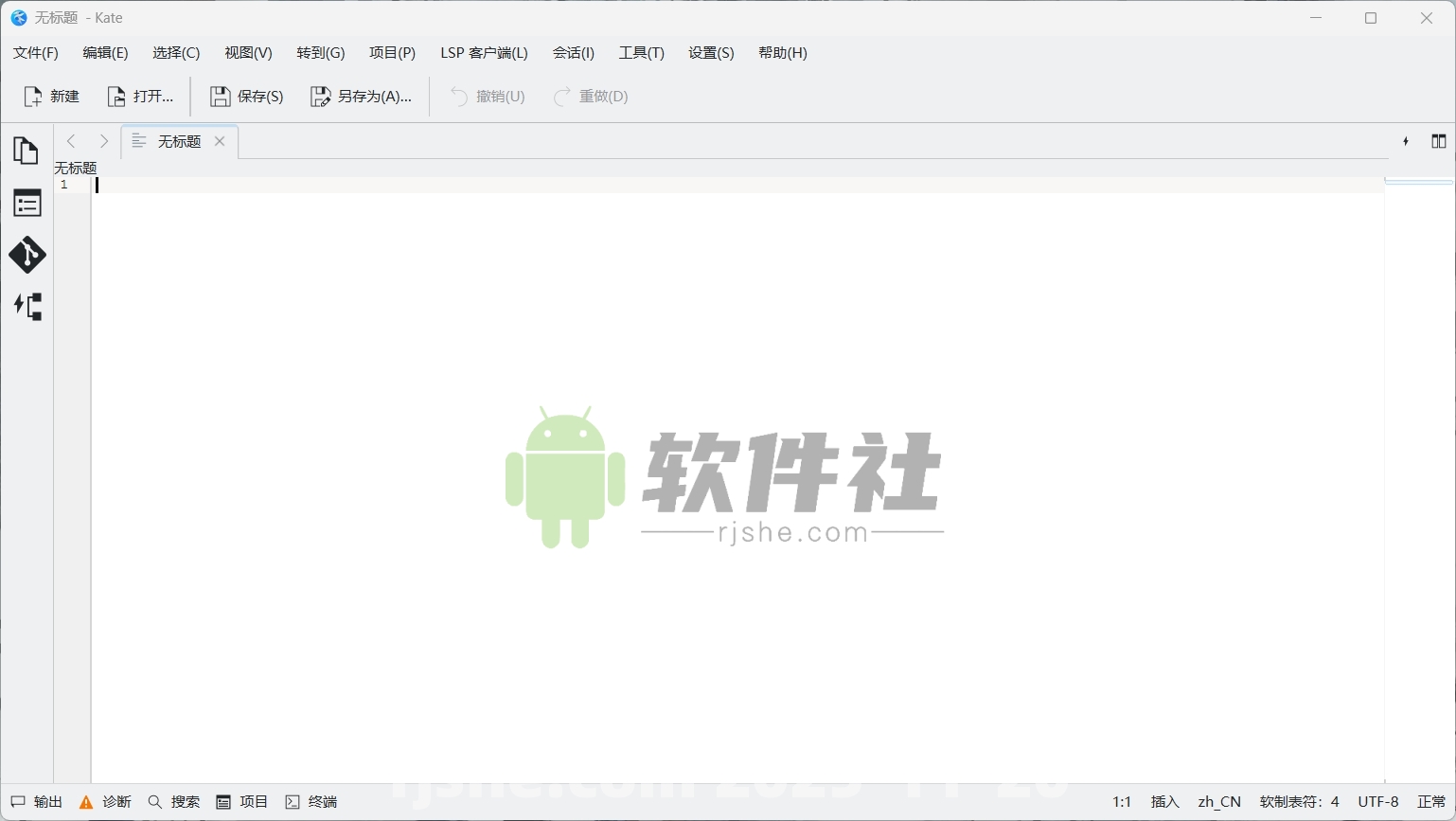Change encoding by clicking UTF-8
This screenshot has width=1456, height=821.
point(1378,801)
